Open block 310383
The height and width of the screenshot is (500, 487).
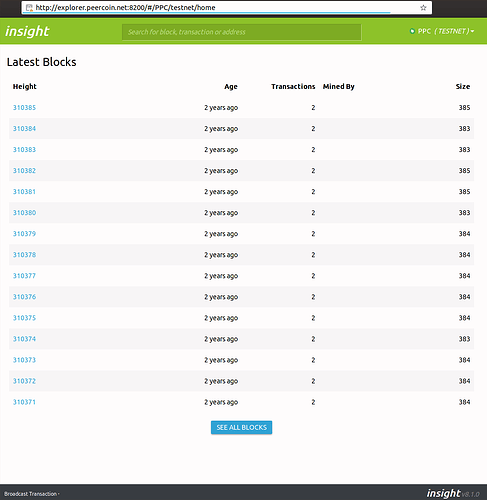(24, 150)
